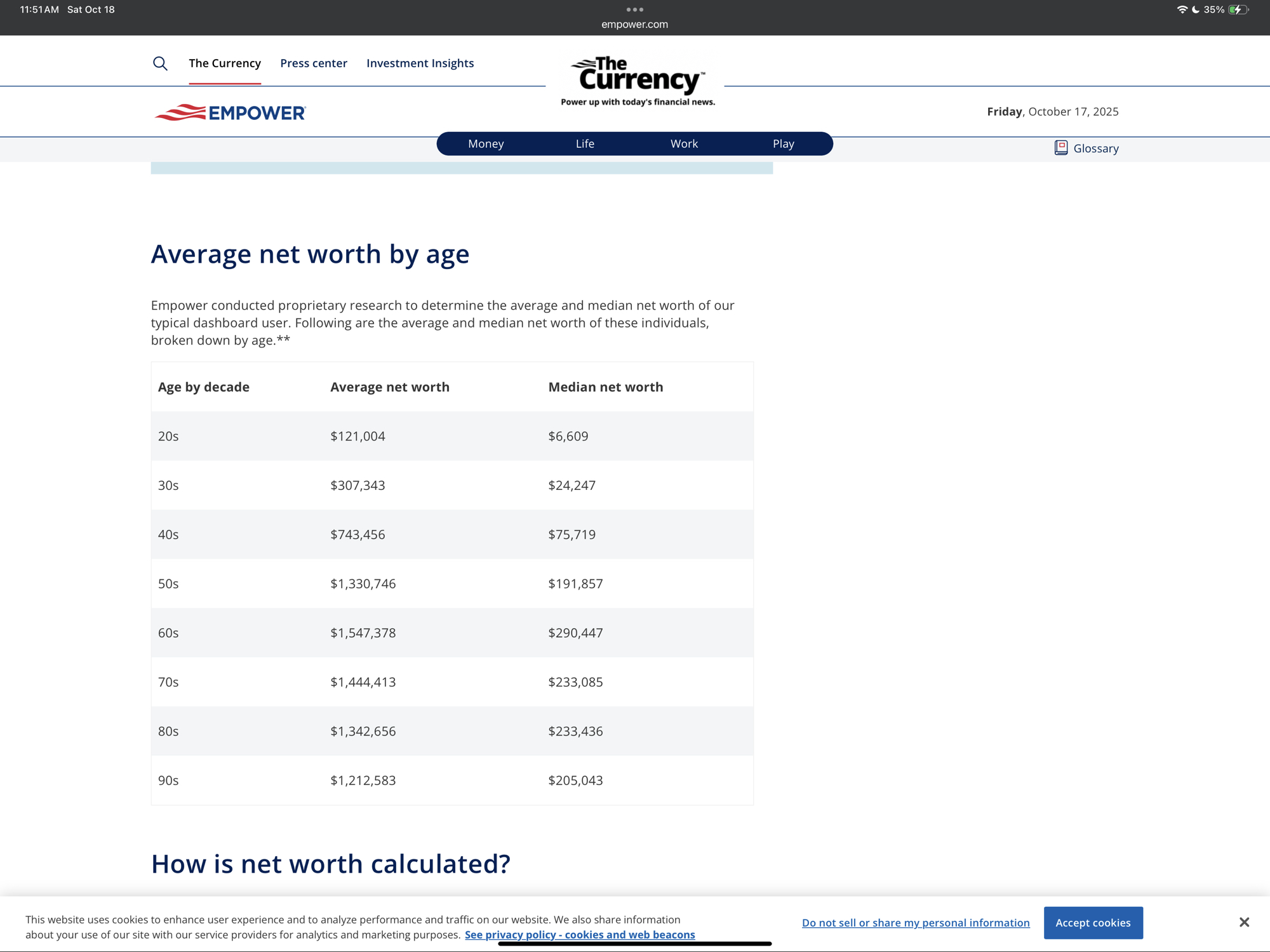The width and height of the screenshot is (1270, 952).
Task: Open the privacy policy cookies link
Action: 579,934
